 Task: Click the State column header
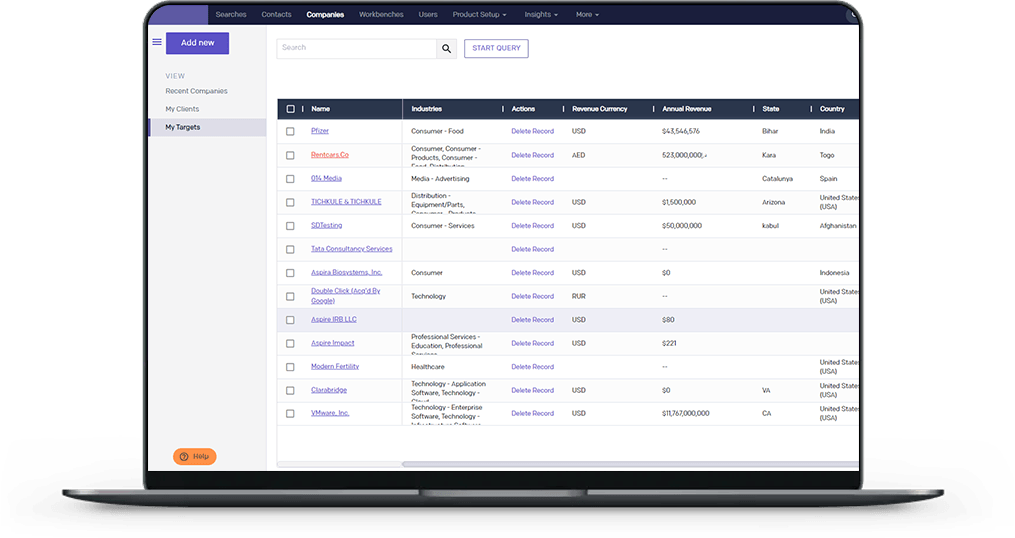[x=770, y=109]
